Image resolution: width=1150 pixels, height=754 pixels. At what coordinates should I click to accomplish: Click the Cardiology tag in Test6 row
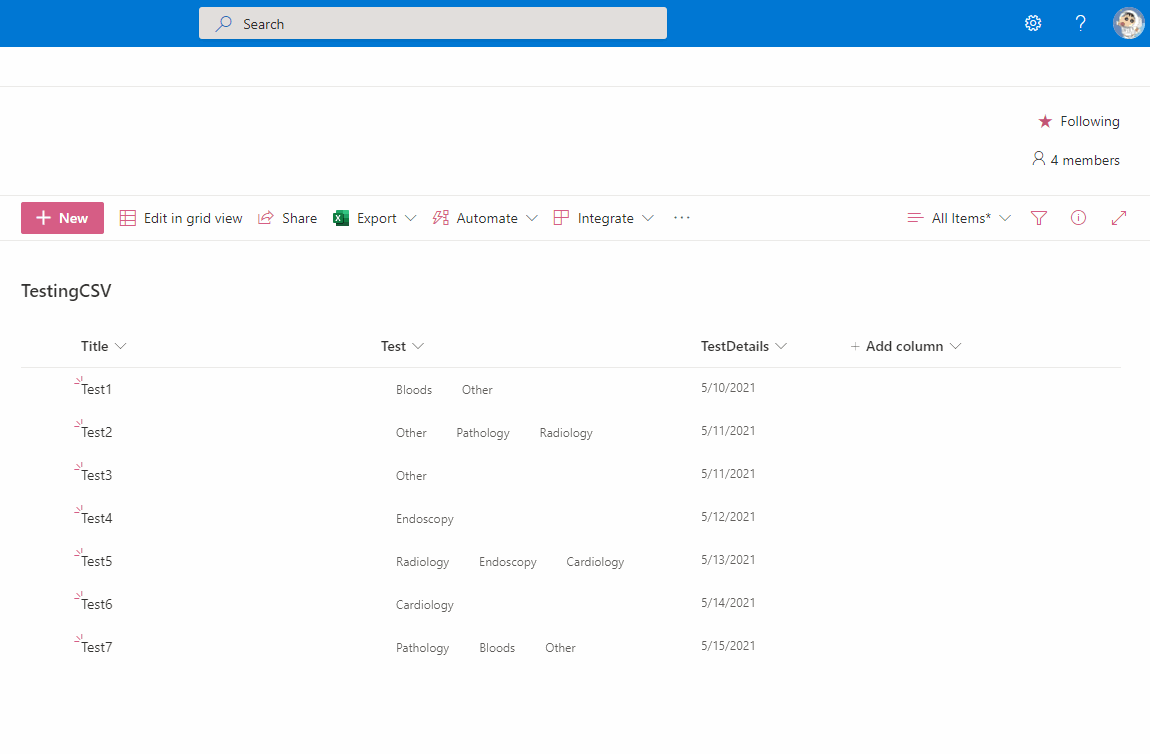coord(425,604)
